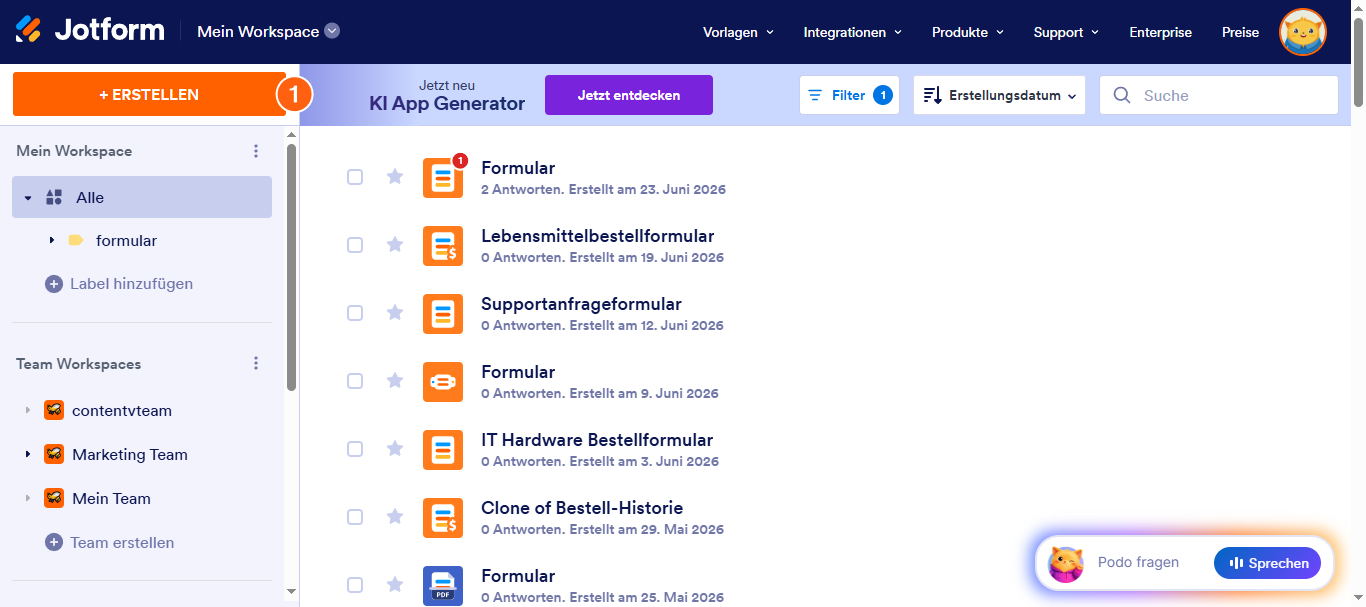Open the first Formular form icon with badge
Image resolution: width=1366 pixels, height=607 pixels.
coord(443,178)
